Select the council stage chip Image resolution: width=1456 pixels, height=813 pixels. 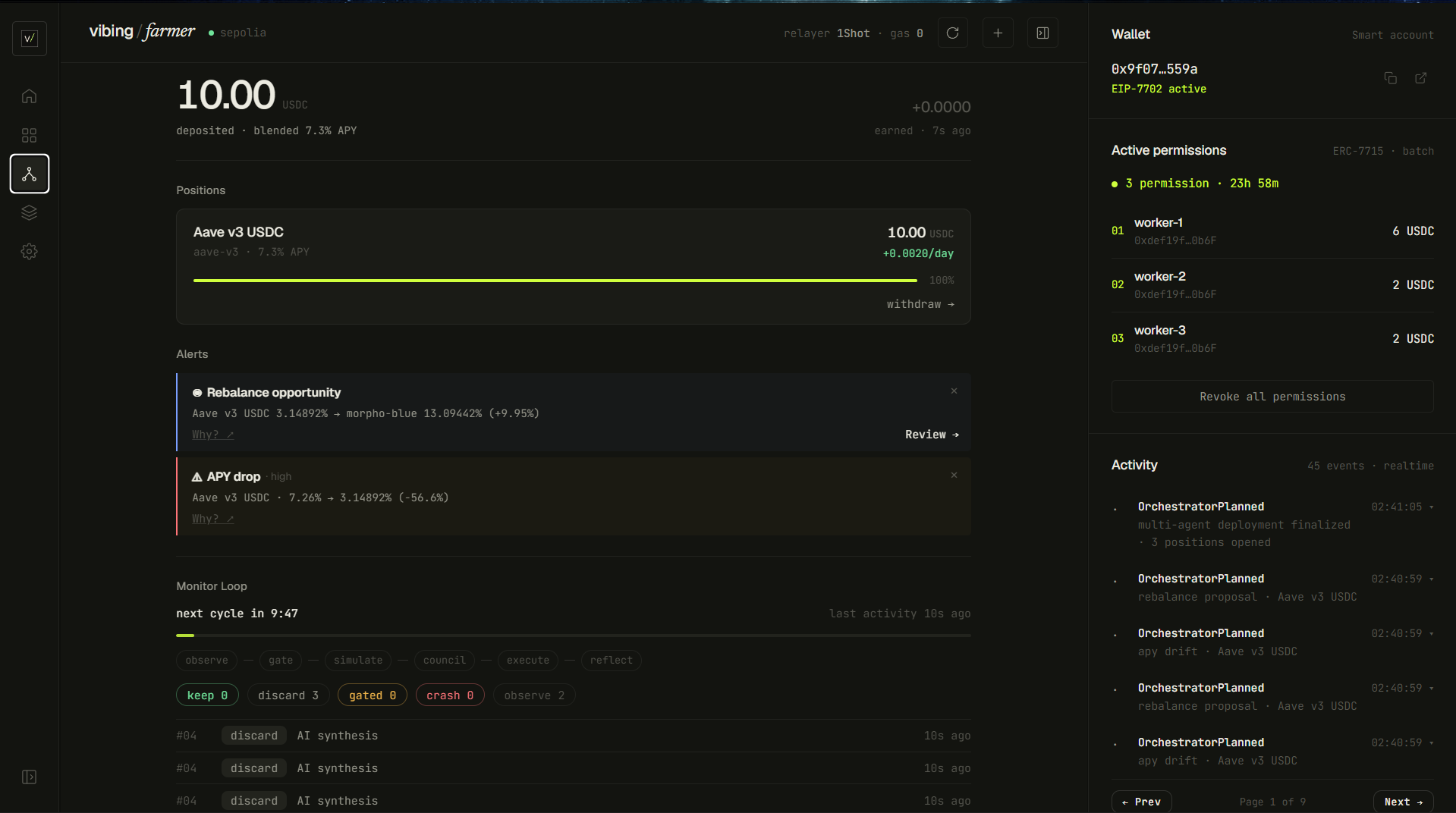445,661
